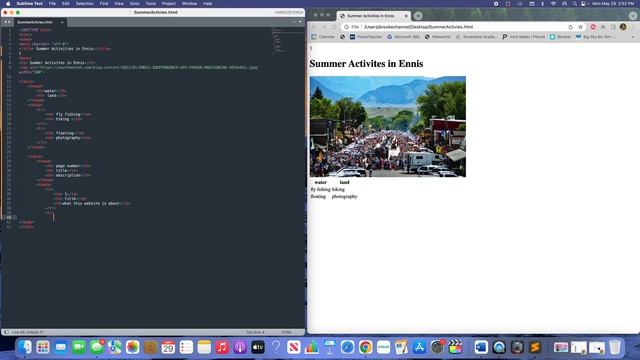Open Podcasts from the Dock
The image size is (640, 360).
240,347
